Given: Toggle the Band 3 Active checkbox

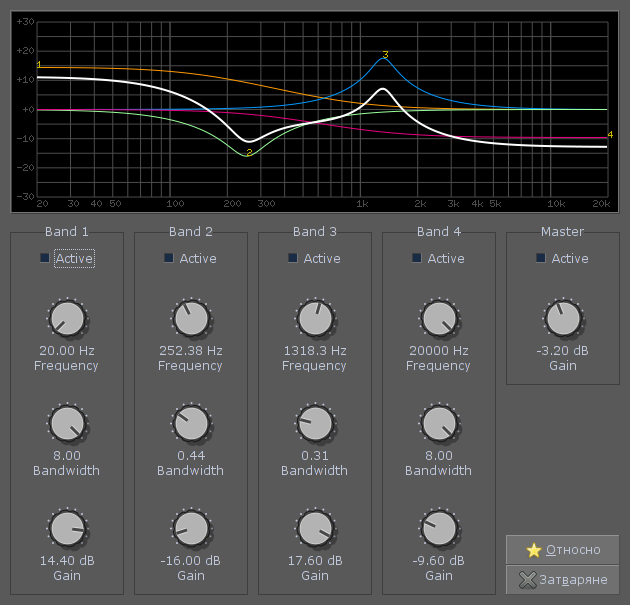Looking at the screenshot, I should coord(293,258).
